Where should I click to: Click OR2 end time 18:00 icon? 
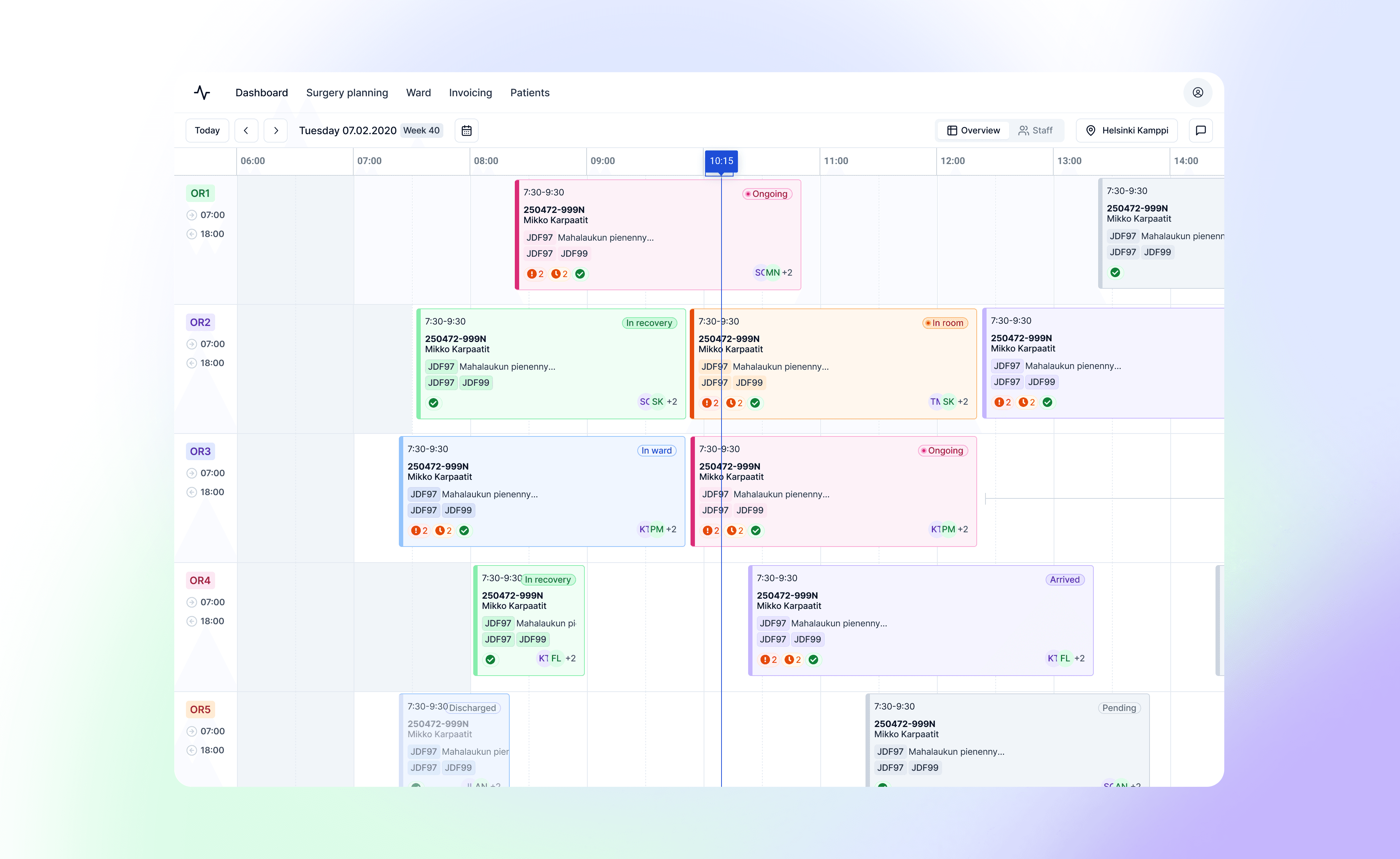coord(191,363)
